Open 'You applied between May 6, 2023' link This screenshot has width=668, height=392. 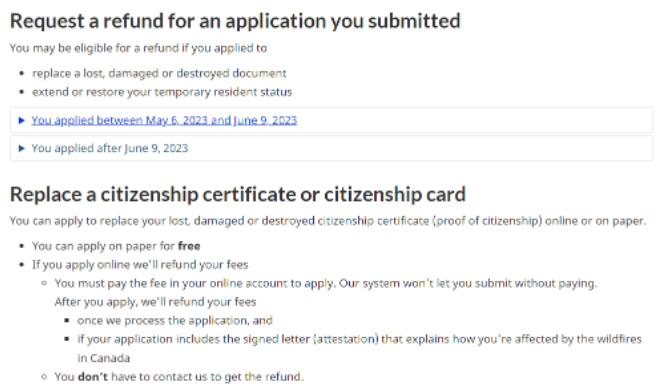coord(164,121)
